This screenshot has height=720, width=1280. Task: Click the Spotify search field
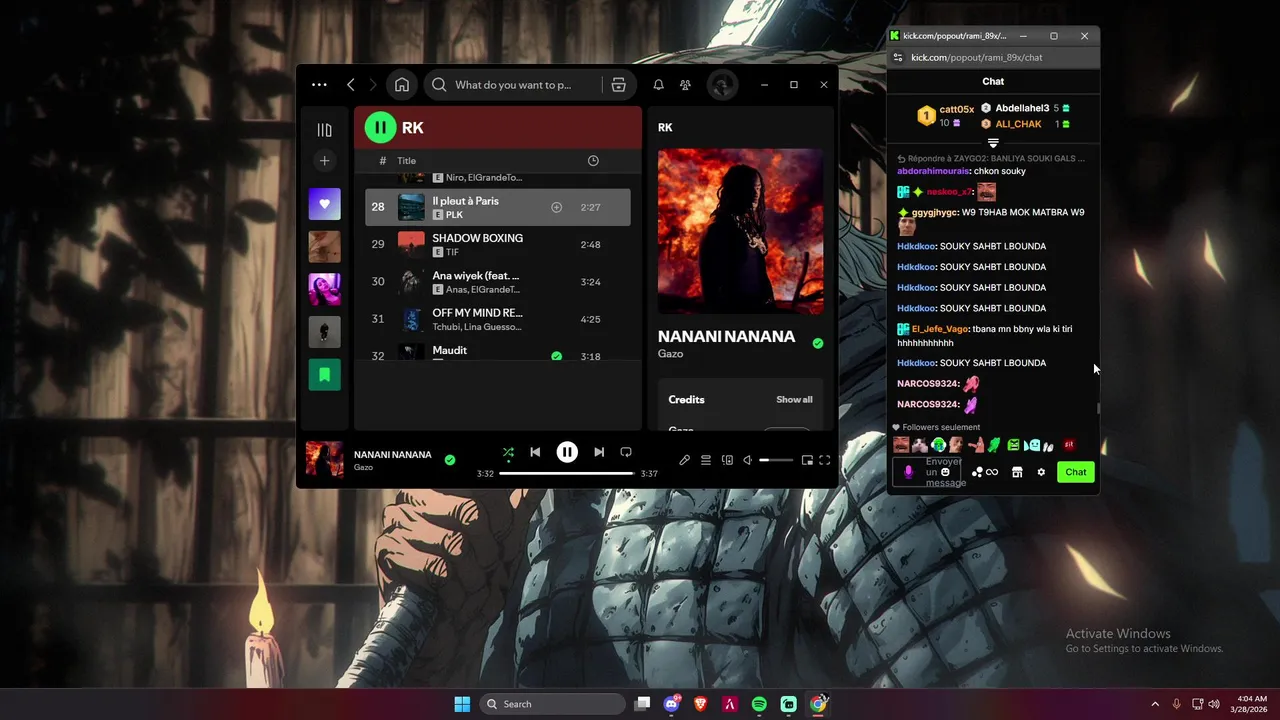(513, 85)
